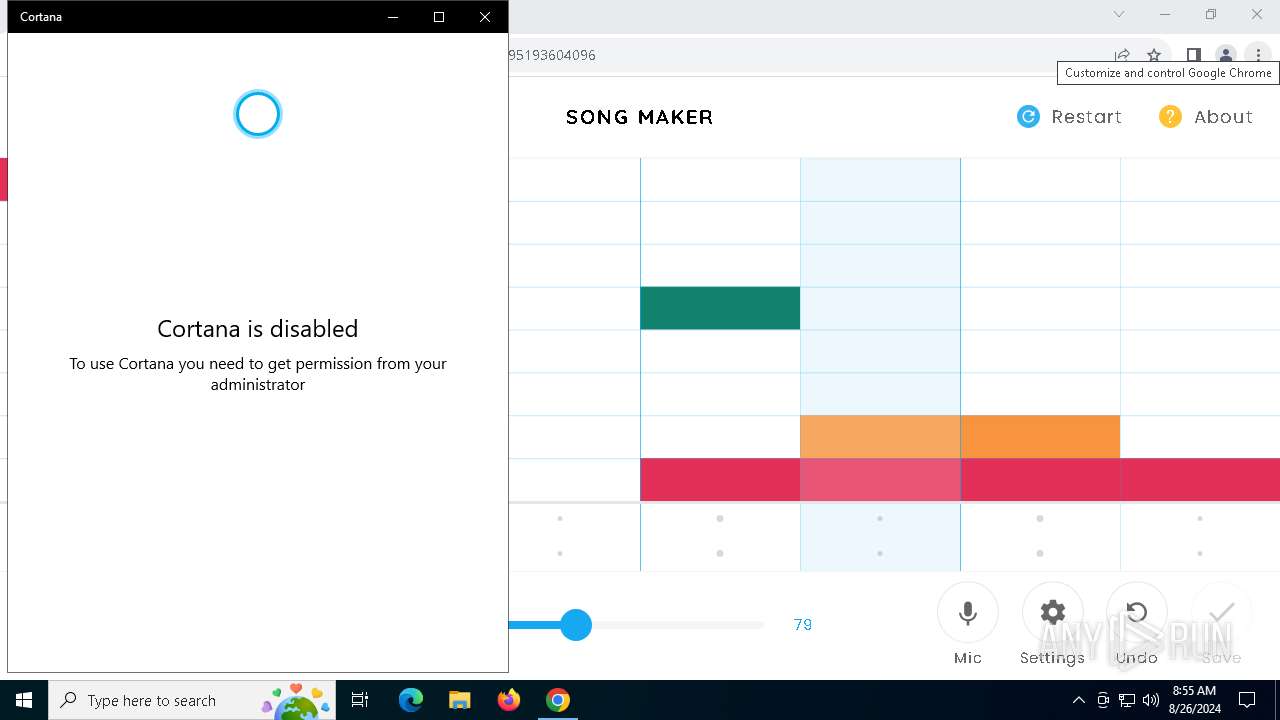Open Song Maker Settings gear
The height and width of the screenshot is (720, 1280).
tap(1053, 613)
